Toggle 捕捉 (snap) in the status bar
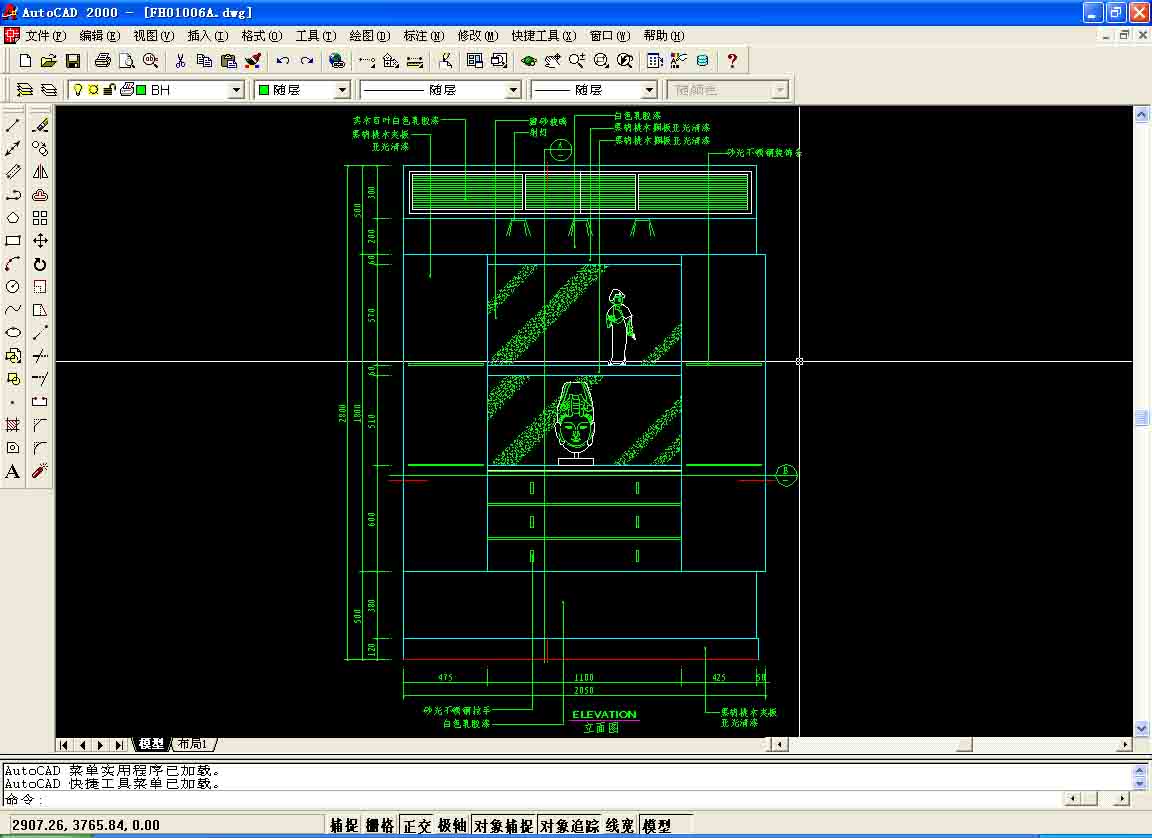The width and height of the screenshot is (1152, 838). (x=344, y=826)
